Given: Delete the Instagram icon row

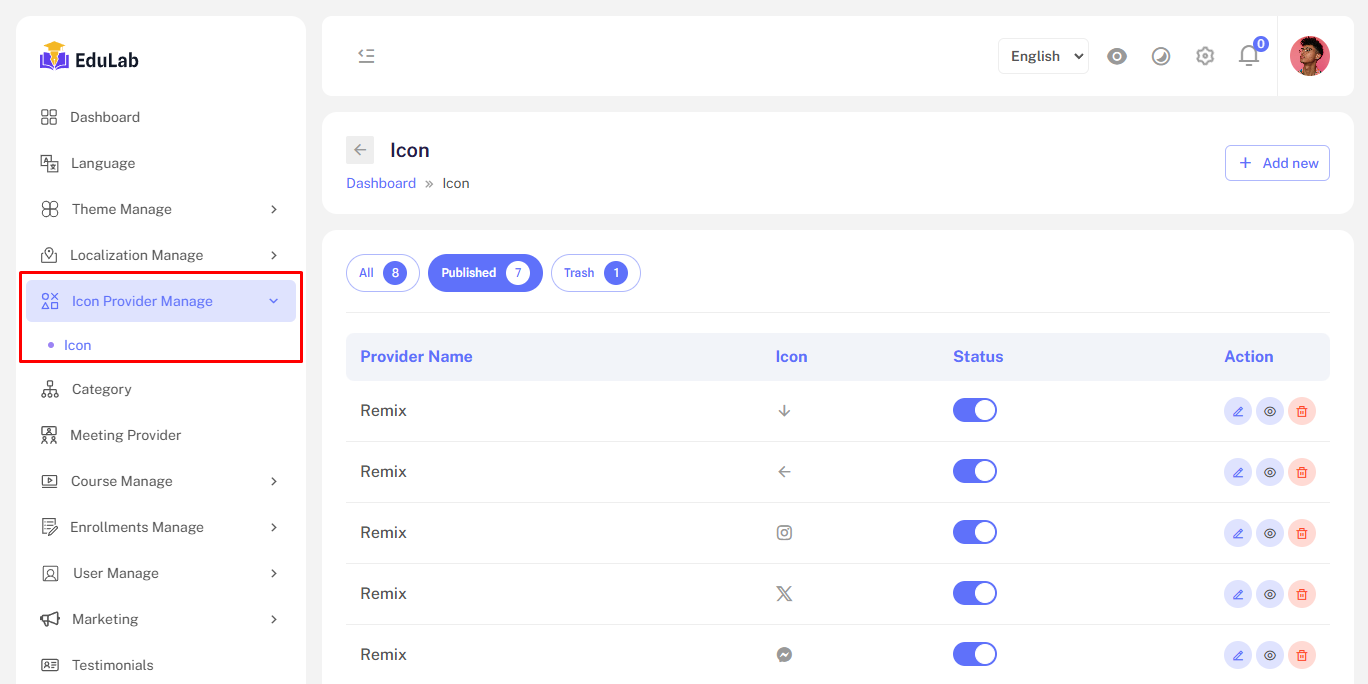Looking at the screenshot, I should click(x=1301, y=533).
